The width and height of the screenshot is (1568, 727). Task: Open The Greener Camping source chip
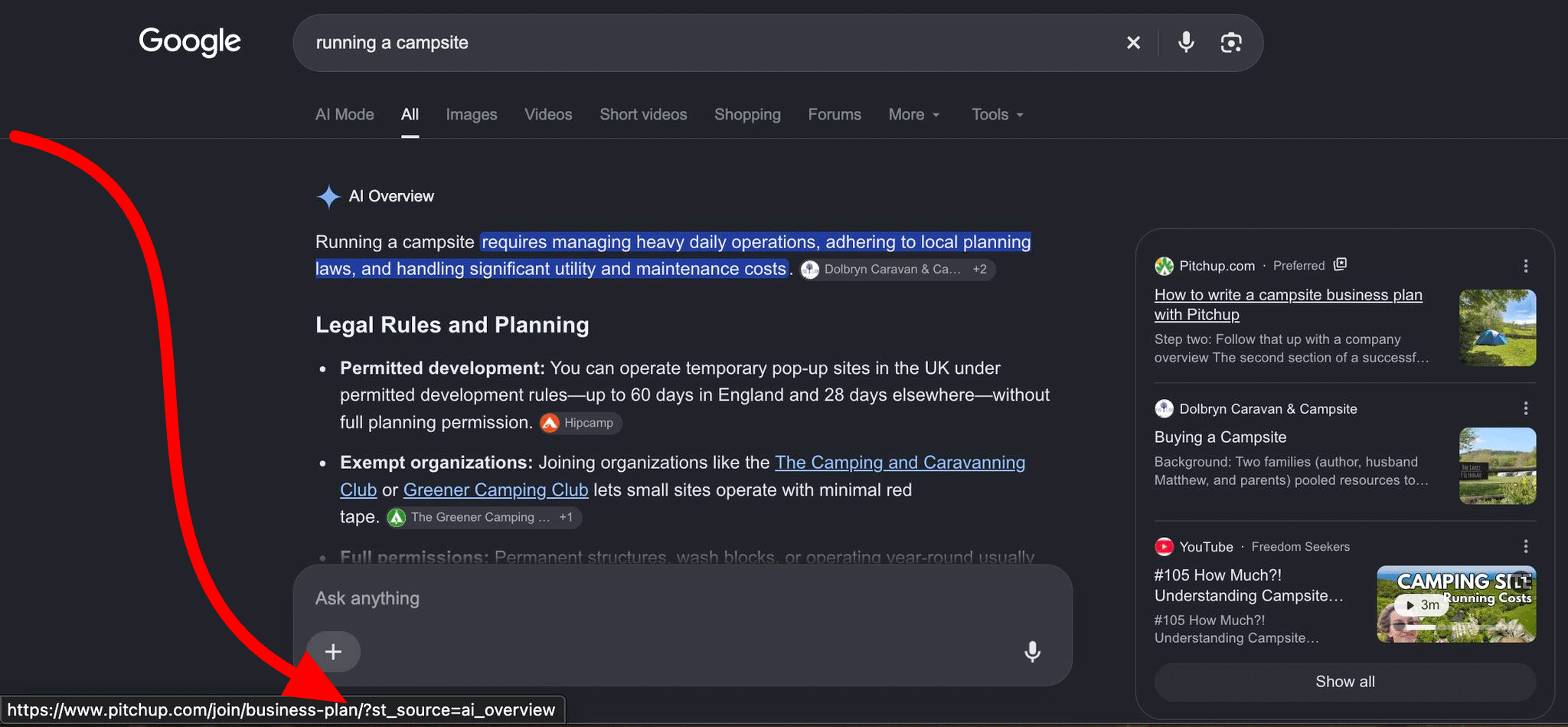(x=484, y=517)
